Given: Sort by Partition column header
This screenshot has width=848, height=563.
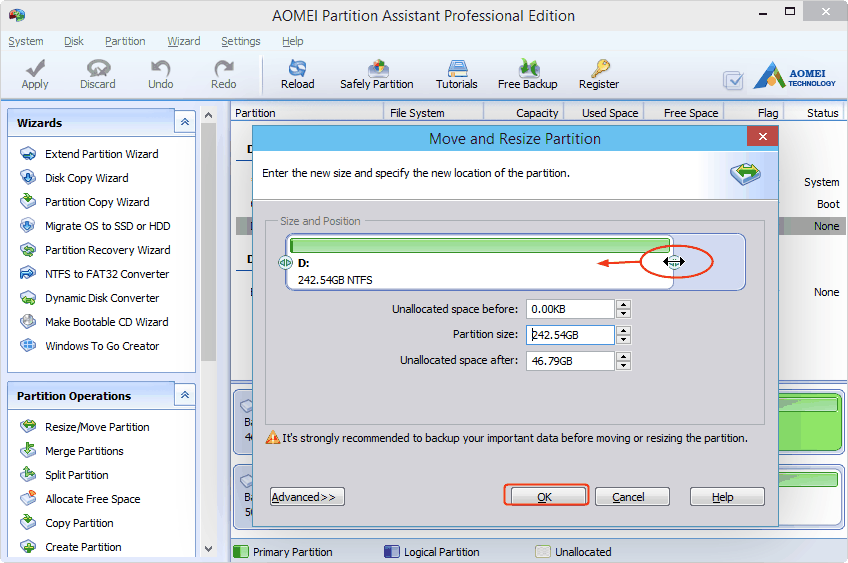Looking at the screenshot, I should [x=307, y=112].
